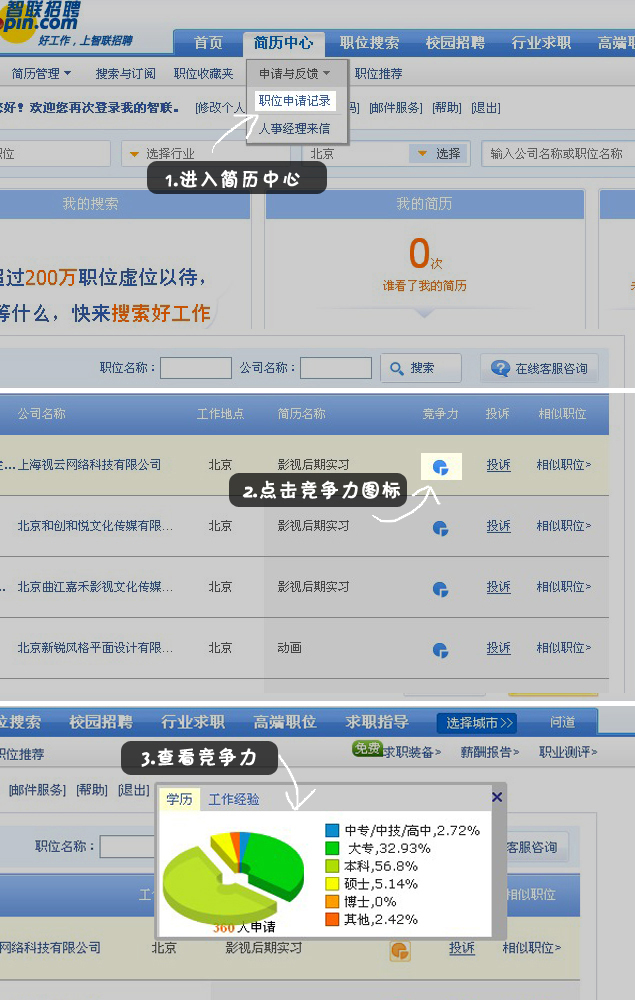
Task: Click 投诉 link for 北京新锐风格平面设计 row
Action: tap(498, 648)
